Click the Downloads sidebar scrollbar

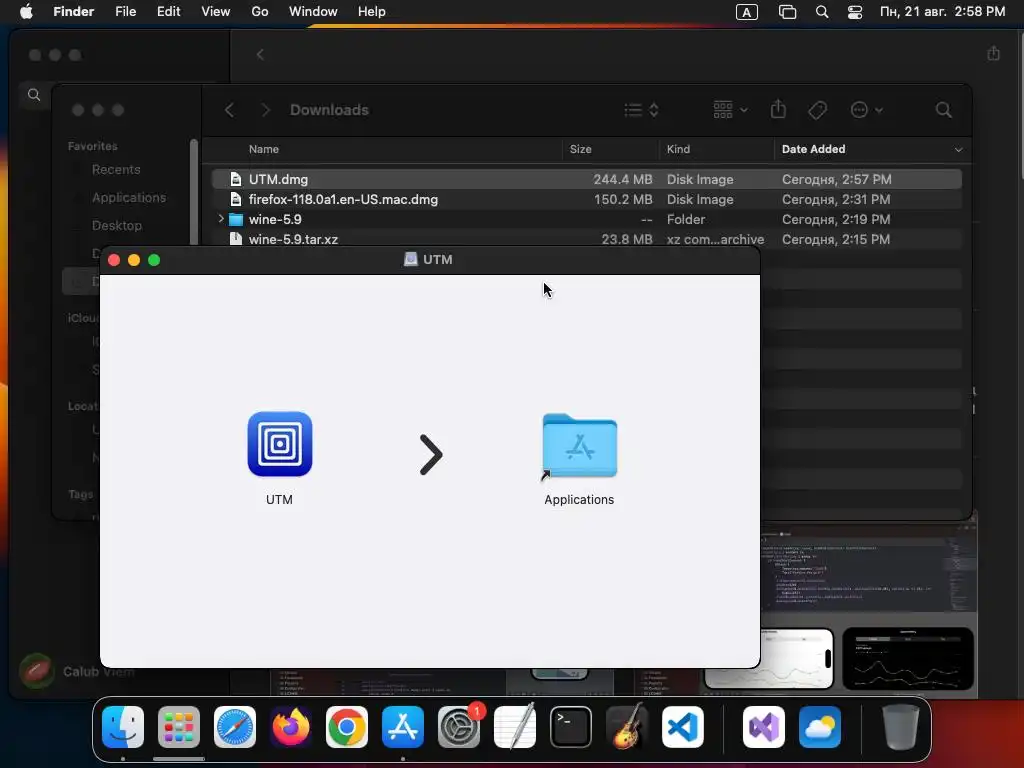(193, 192)
